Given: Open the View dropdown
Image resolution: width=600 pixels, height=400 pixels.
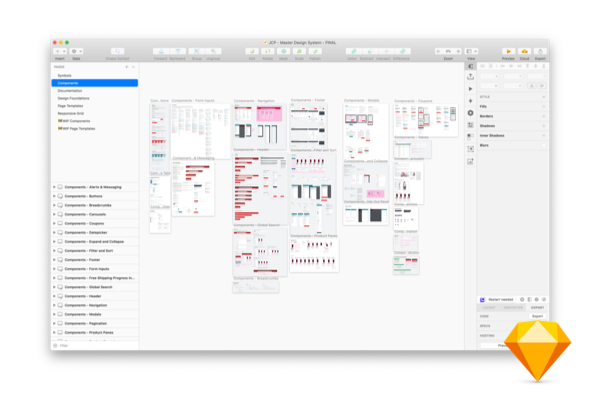Looking at the screenshot, I should pyautogui.click(x=471, y=51).
